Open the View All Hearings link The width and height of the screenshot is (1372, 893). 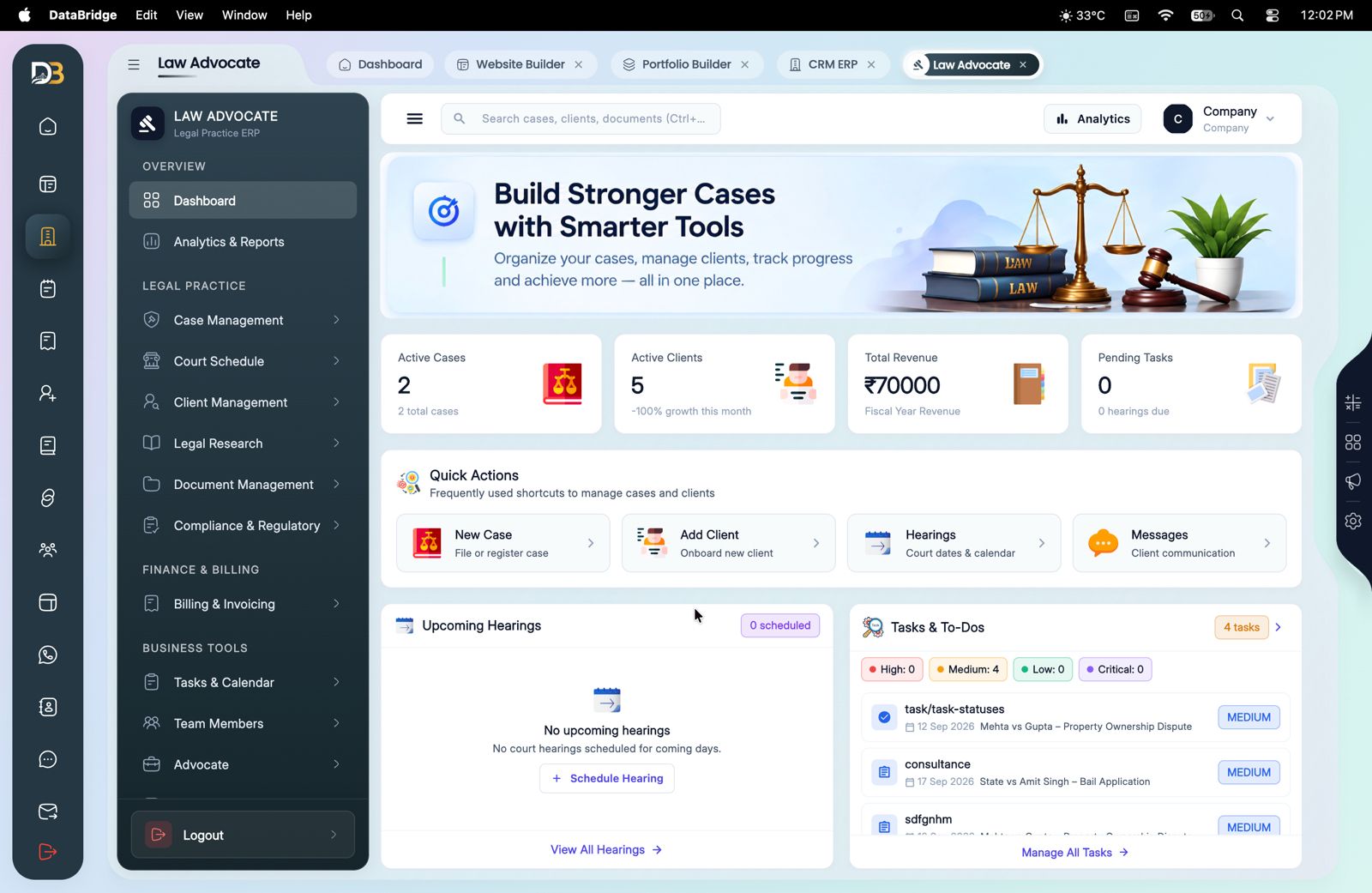click(606, 850)
